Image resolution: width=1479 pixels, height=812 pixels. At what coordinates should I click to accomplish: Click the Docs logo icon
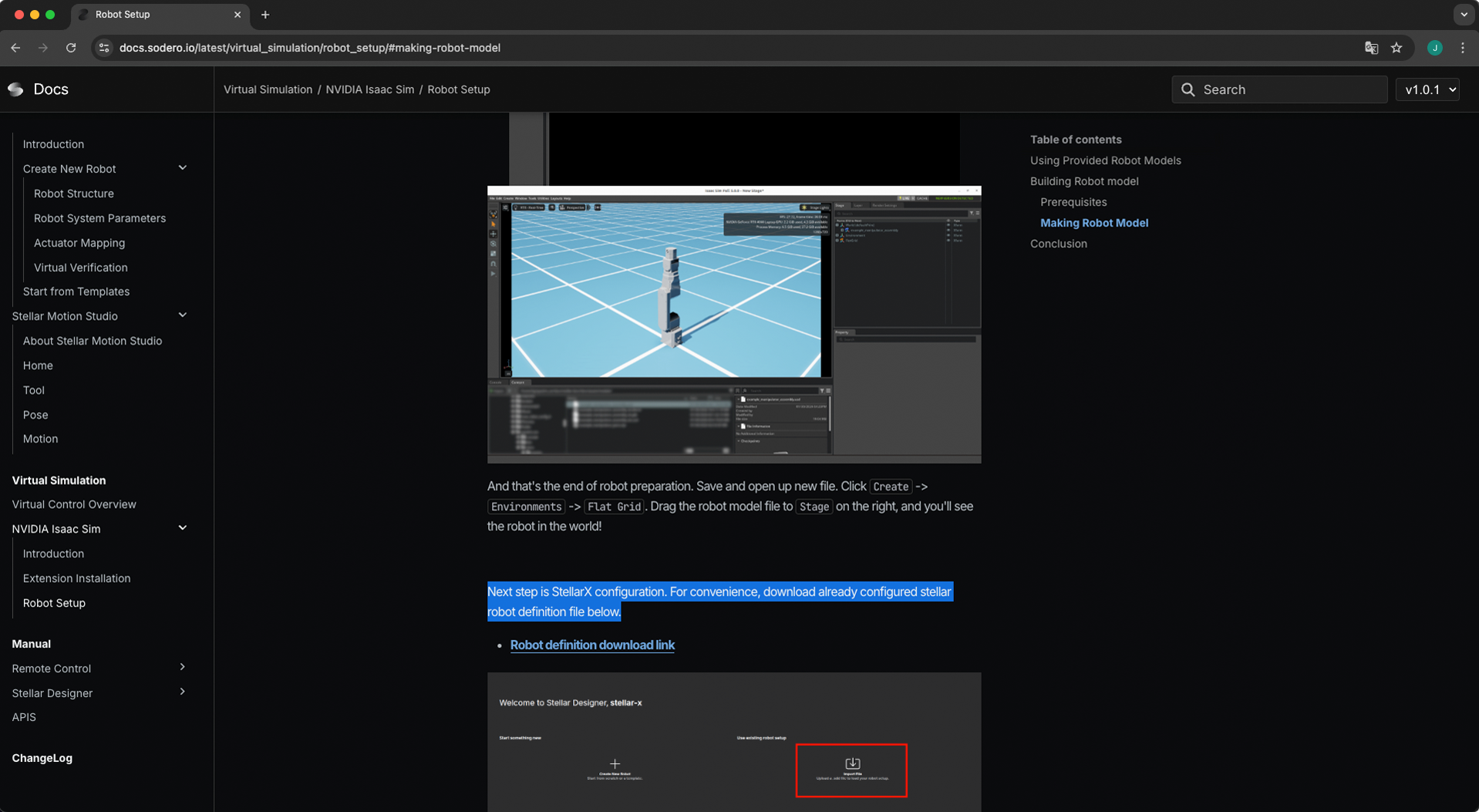(x=15, y=89)
